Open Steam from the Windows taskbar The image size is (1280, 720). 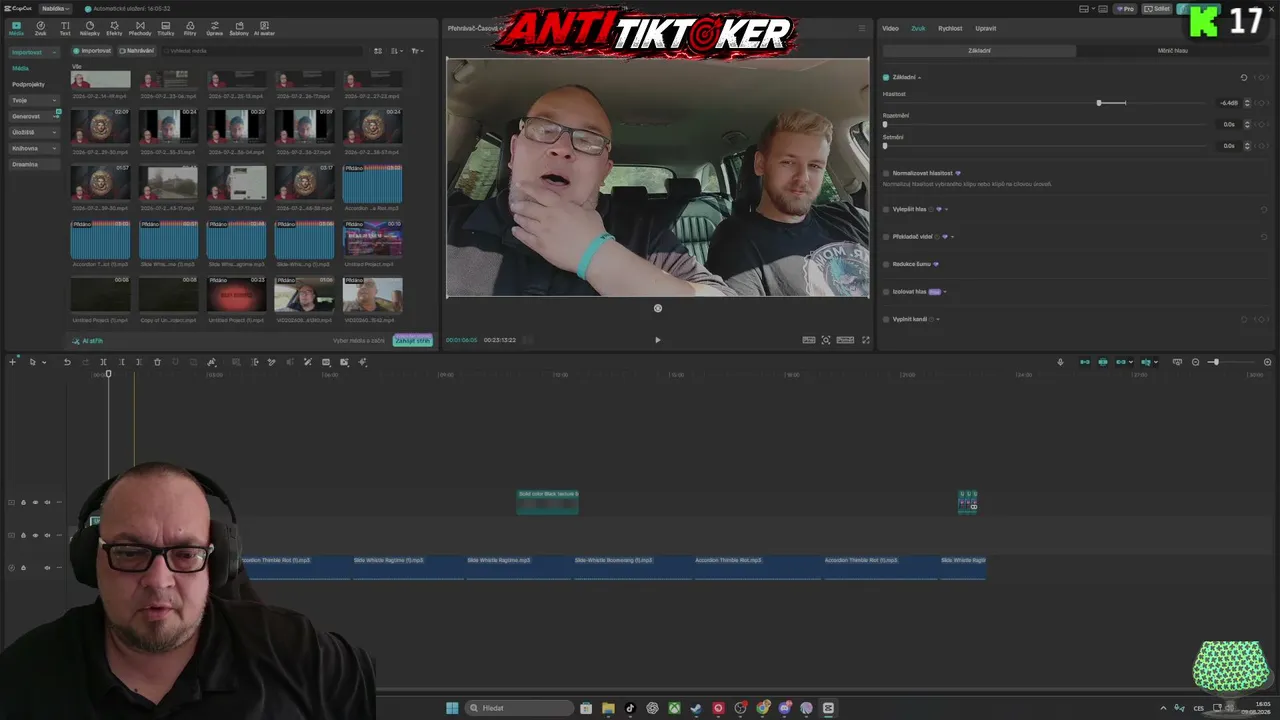[696, 708]
